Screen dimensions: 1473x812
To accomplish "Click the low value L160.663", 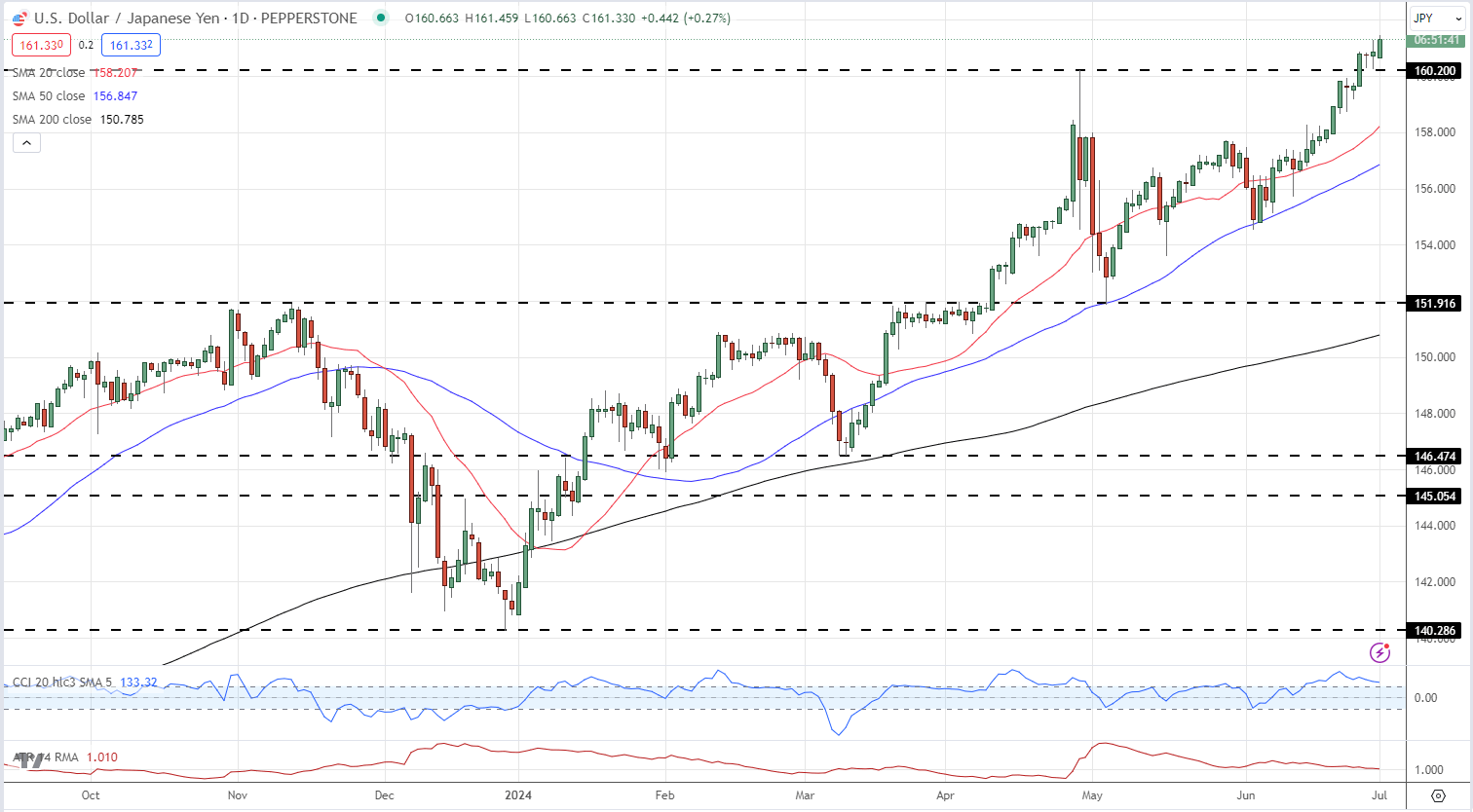I will point(550,18).
